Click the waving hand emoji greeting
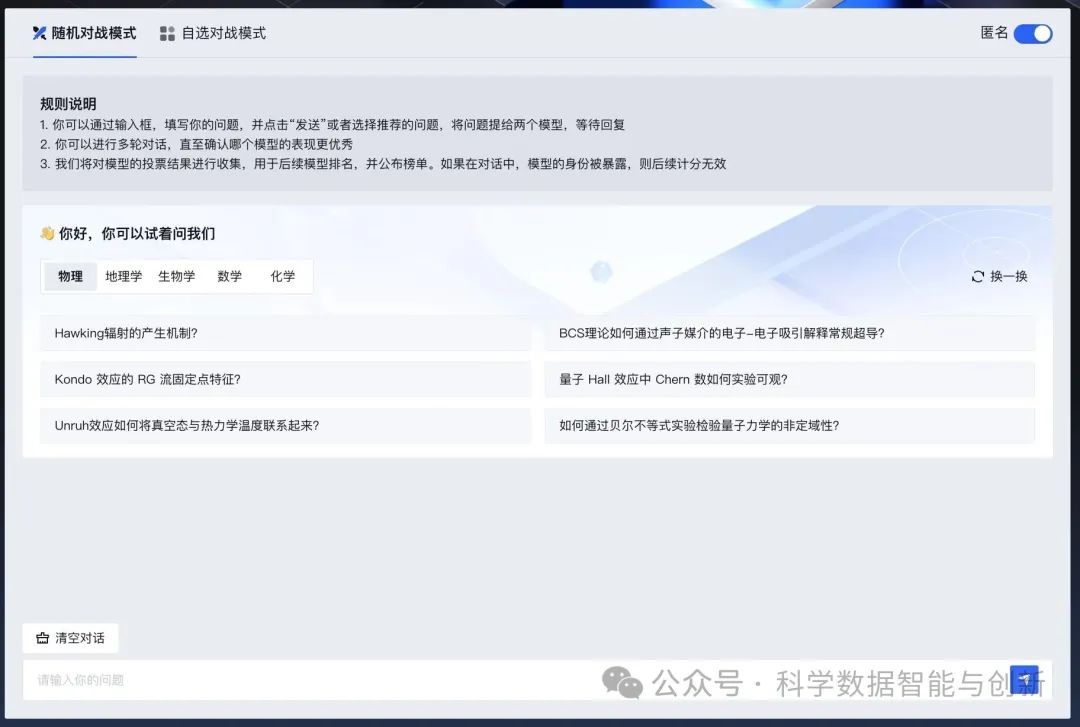Screen dimensions: 1080x727 (x=47, y=234)
